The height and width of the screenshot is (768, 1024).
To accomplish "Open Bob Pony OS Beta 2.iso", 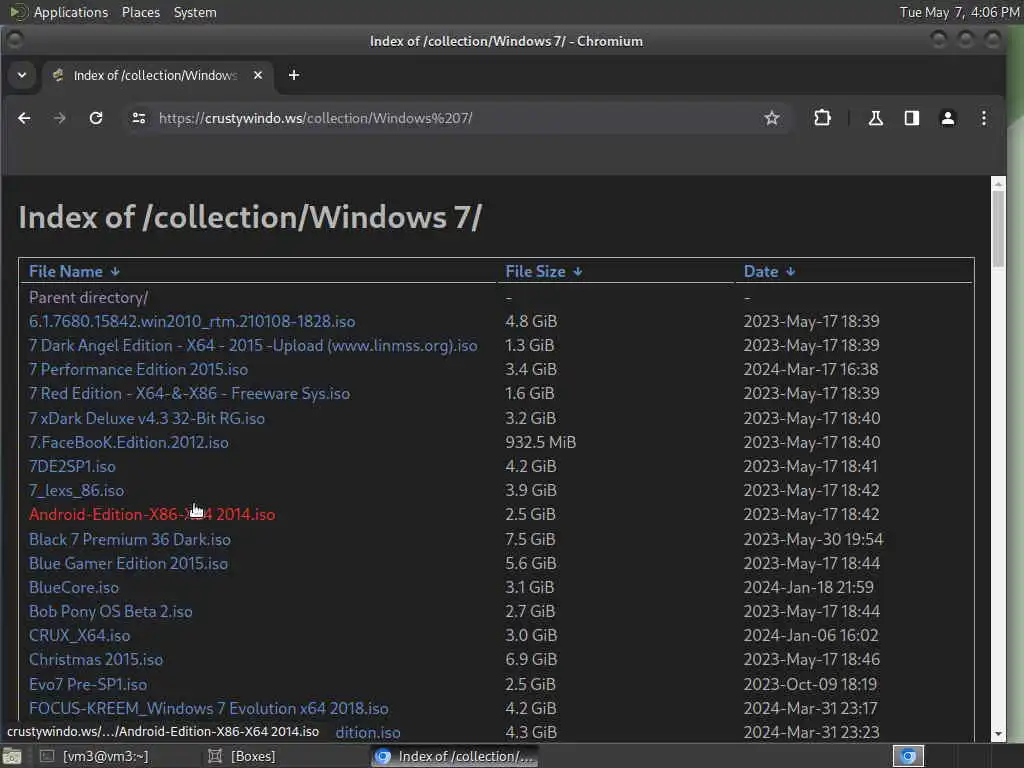I will [110, 612].
